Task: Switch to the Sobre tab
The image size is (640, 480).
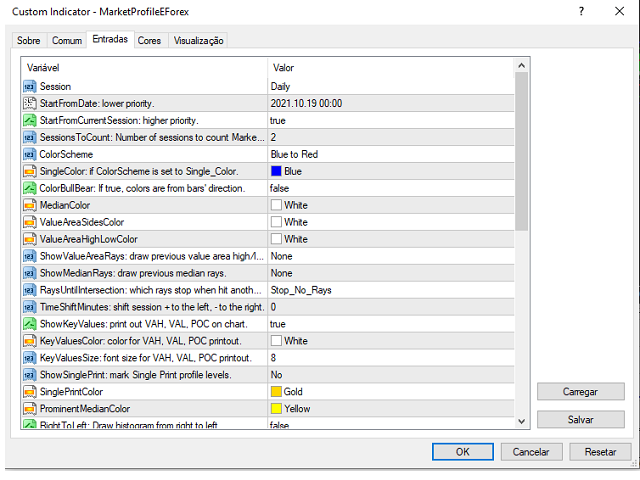Action: [29, 40]
